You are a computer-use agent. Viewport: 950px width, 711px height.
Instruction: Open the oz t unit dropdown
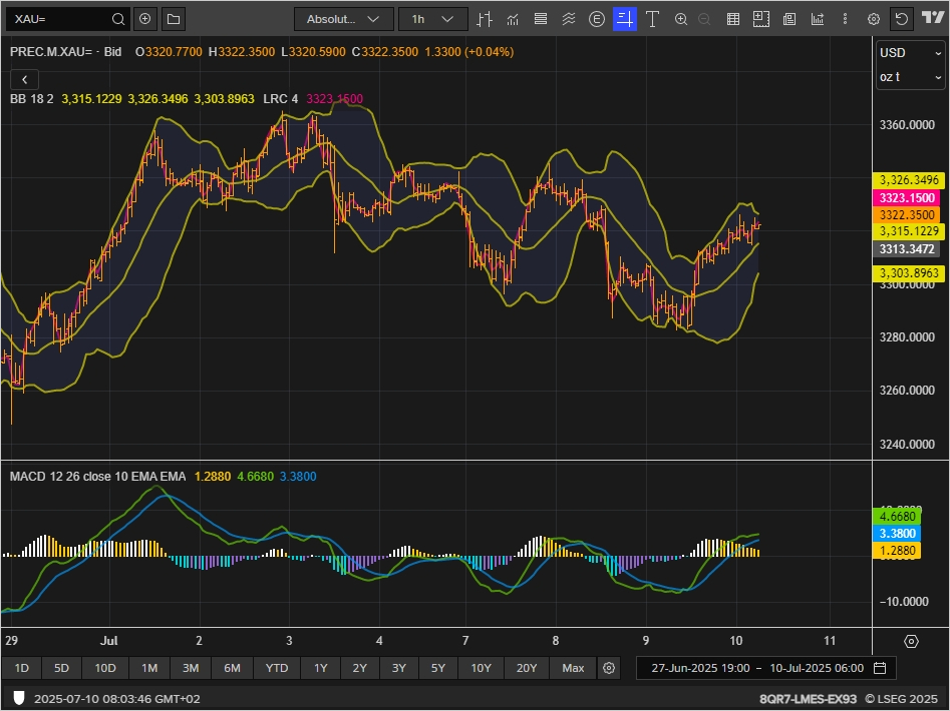[x=910, y=77]
